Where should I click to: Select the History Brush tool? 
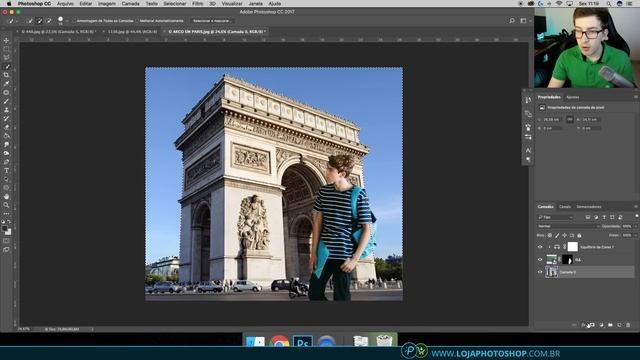point(6,118)
